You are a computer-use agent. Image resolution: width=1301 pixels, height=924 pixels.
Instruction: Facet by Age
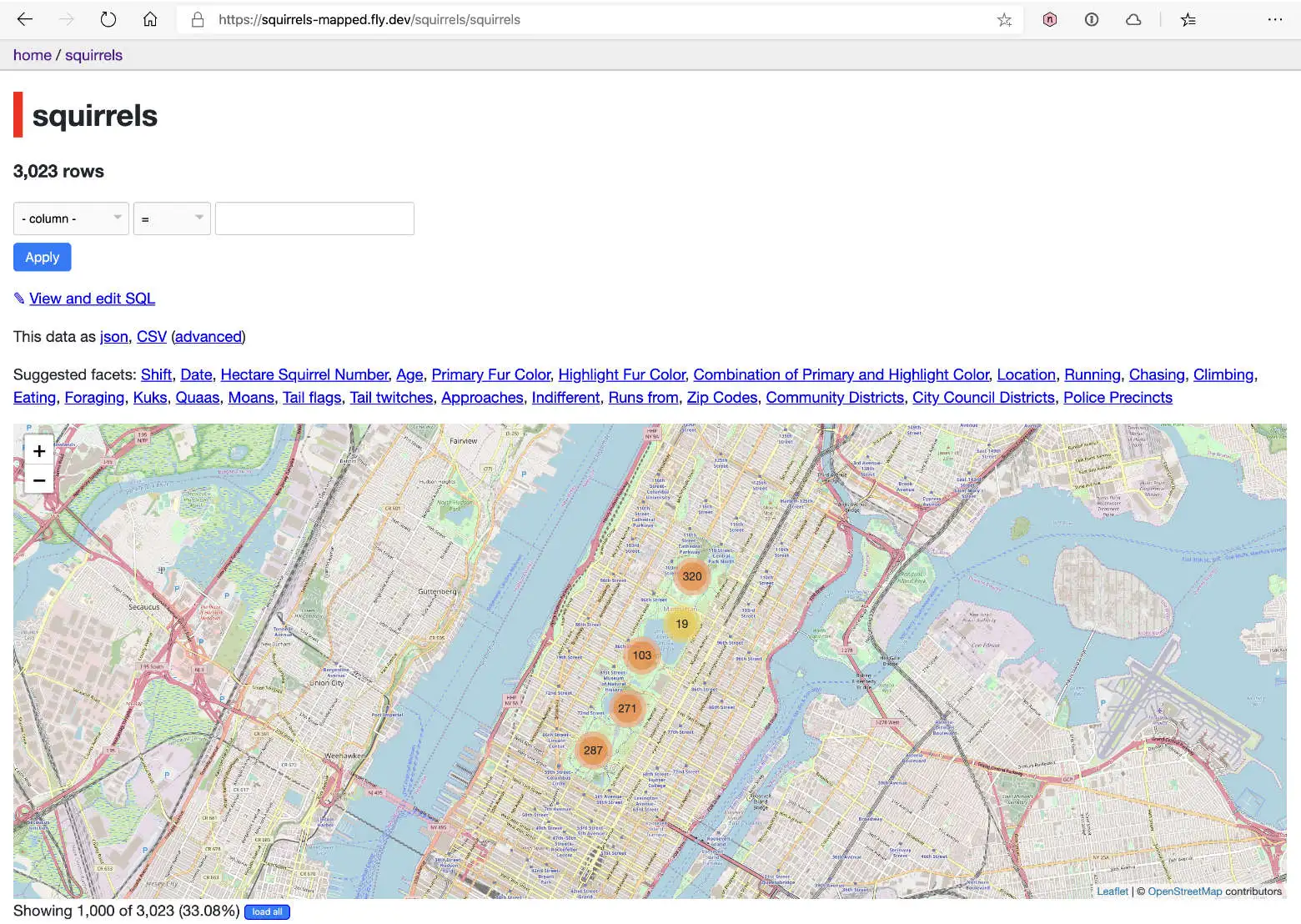pyautogui.click(x=409, y=375)
